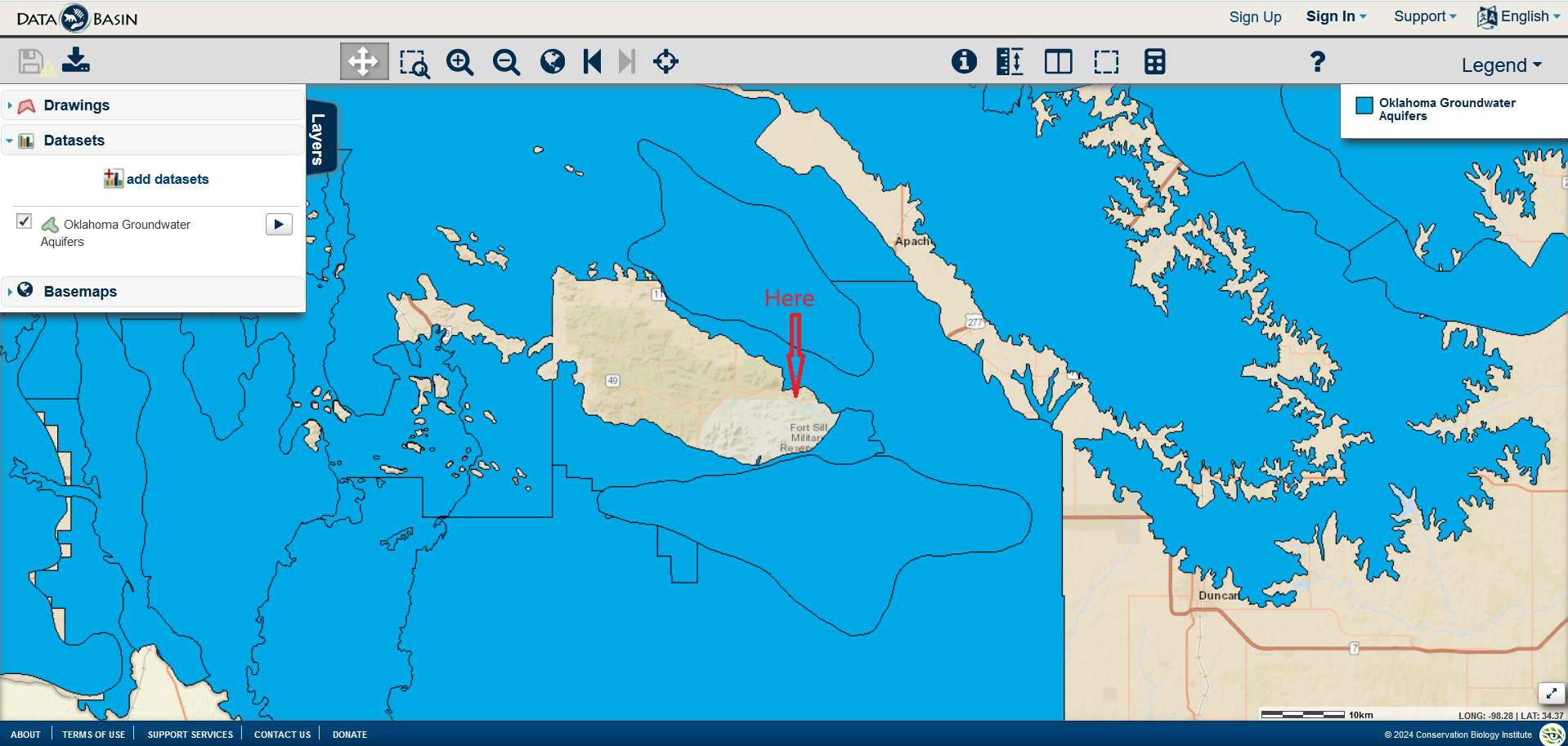
Task: Open the split swipe view tool
Action: [x=1059, y=61]
